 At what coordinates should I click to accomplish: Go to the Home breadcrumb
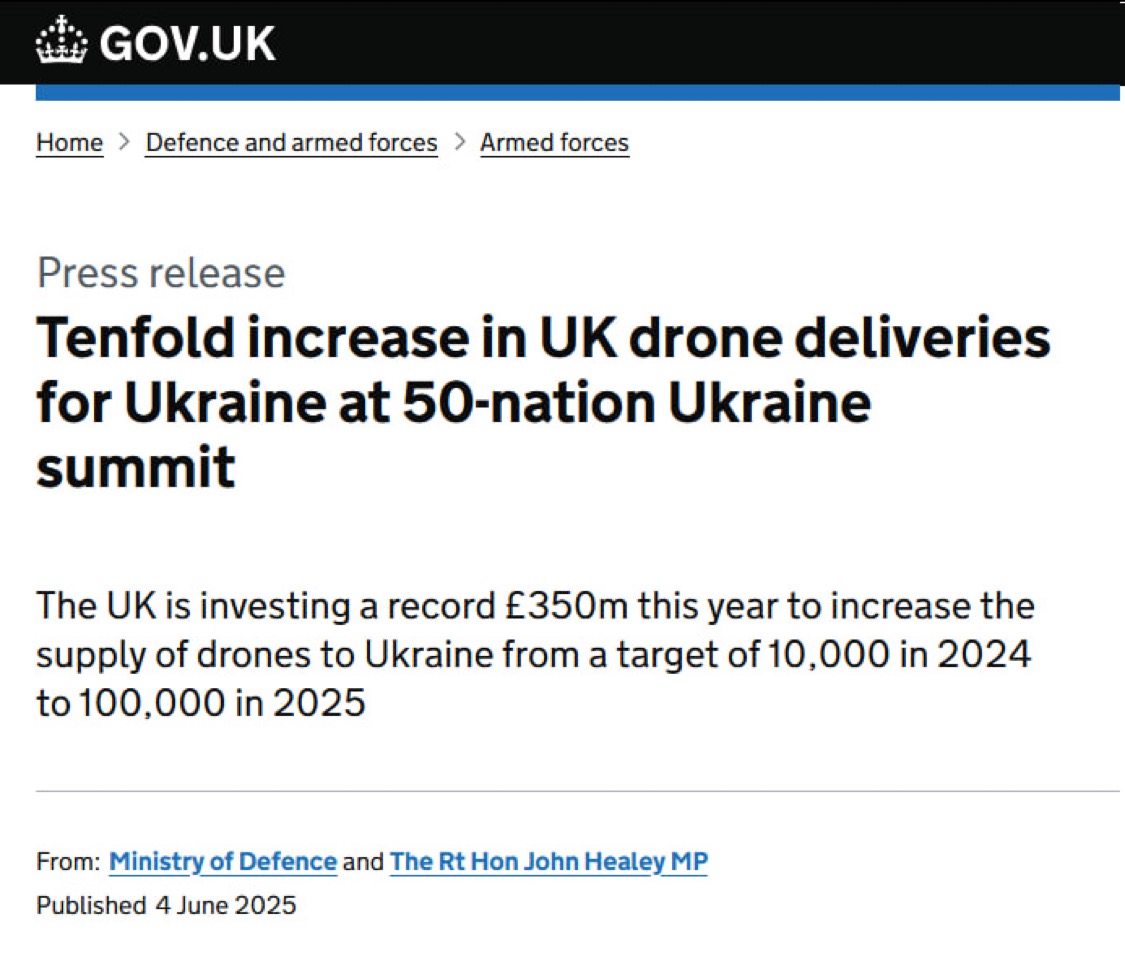pyautogui.click(x=69, y=143)
